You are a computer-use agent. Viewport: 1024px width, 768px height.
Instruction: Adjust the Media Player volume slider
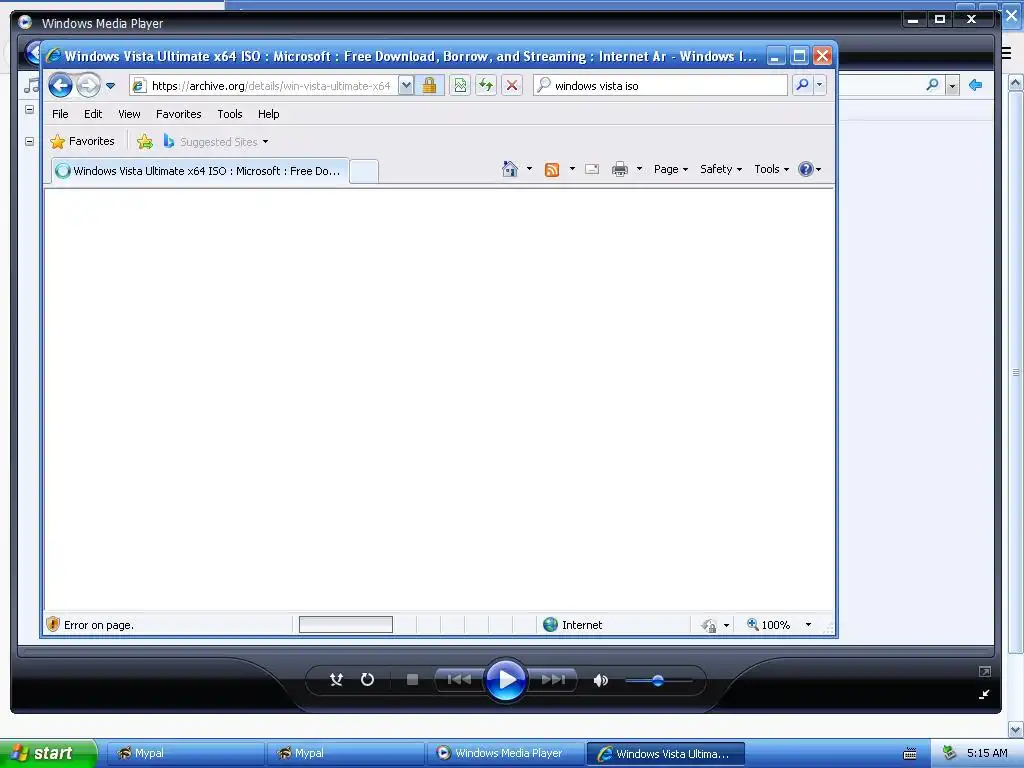pos(658,680)
